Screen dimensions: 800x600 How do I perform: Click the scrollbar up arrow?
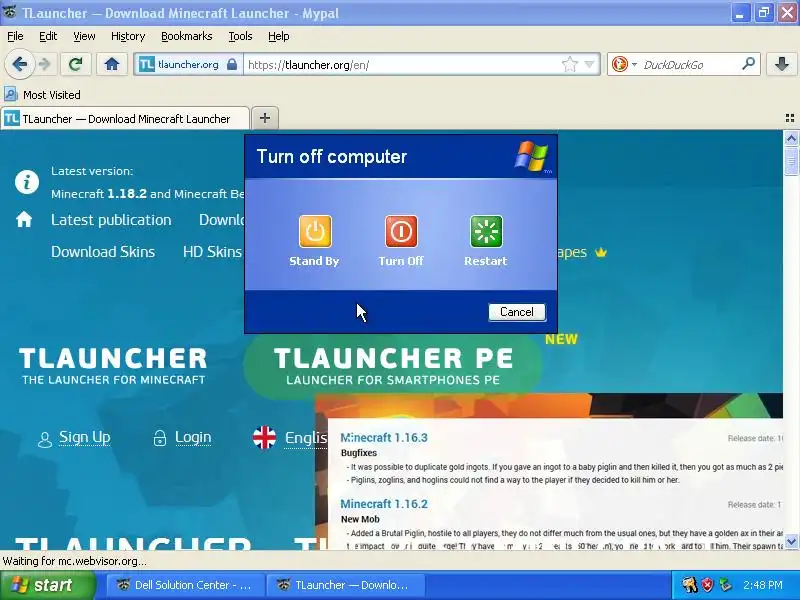(x=791, y=138)
